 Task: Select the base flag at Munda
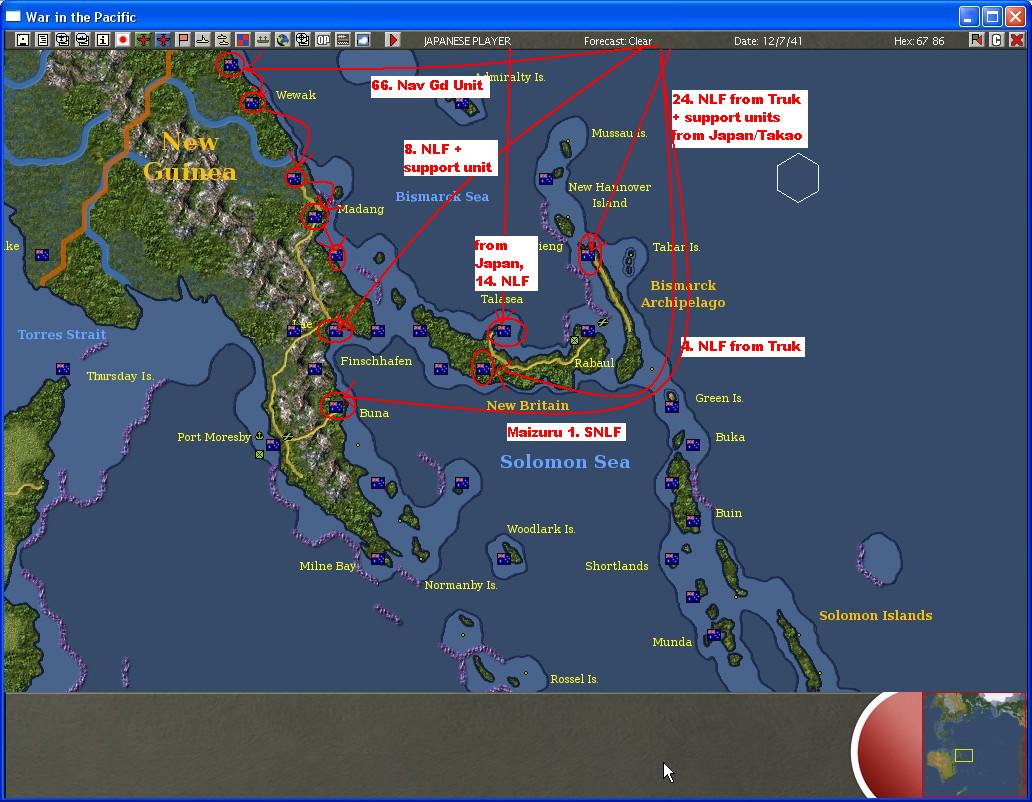(x=714, y=634)
